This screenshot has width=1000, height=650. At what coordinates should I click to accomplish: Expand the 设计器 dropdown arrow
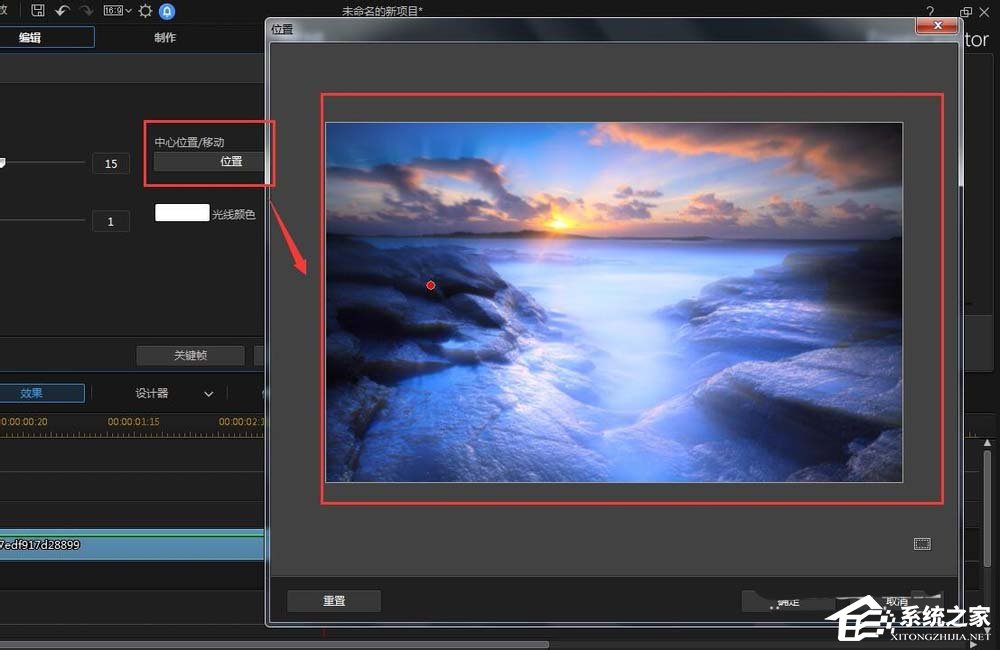point(208,394)
